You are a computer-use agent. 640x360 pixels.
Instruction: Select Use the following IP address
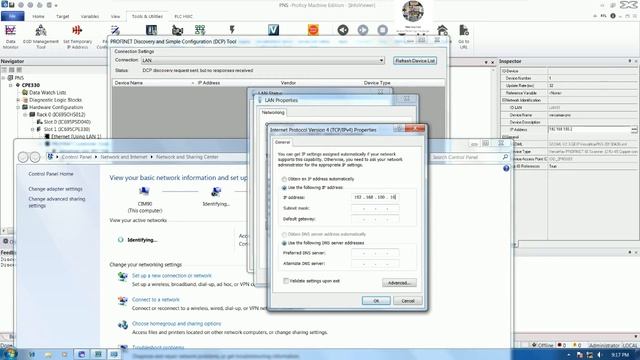pos(284,188)
